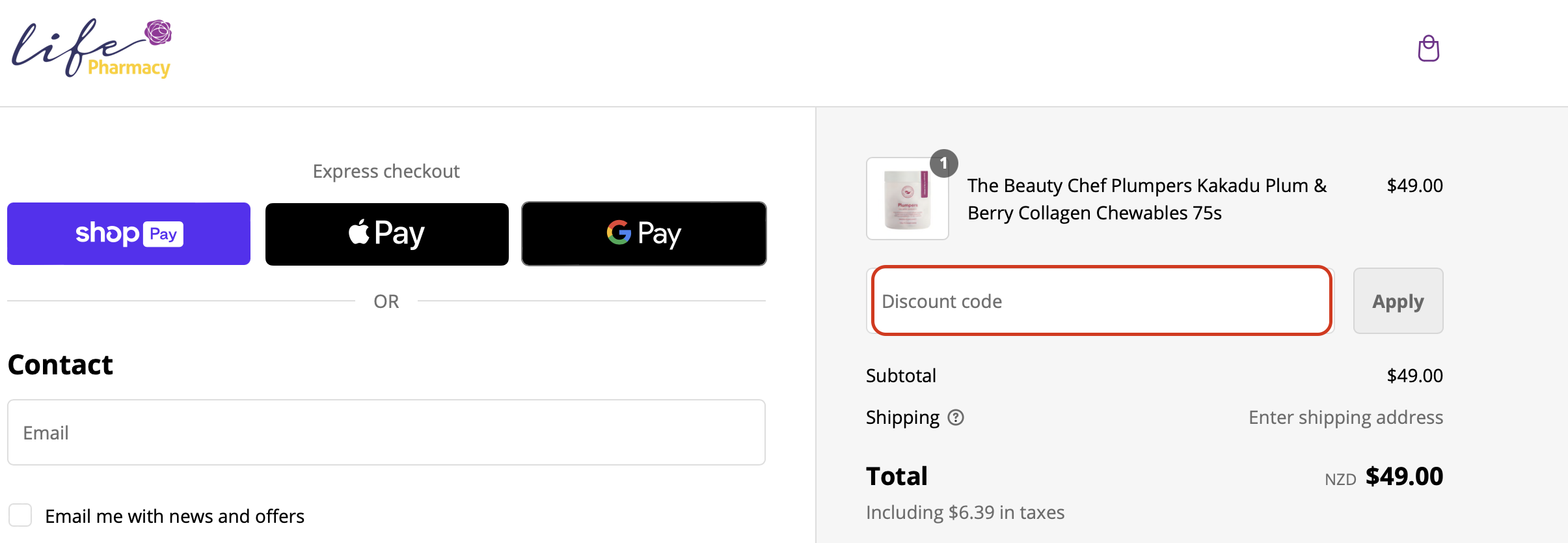Click the Apple logo on Apple Pay
The width and height of the screenshot is (1568, 543).
358,232
